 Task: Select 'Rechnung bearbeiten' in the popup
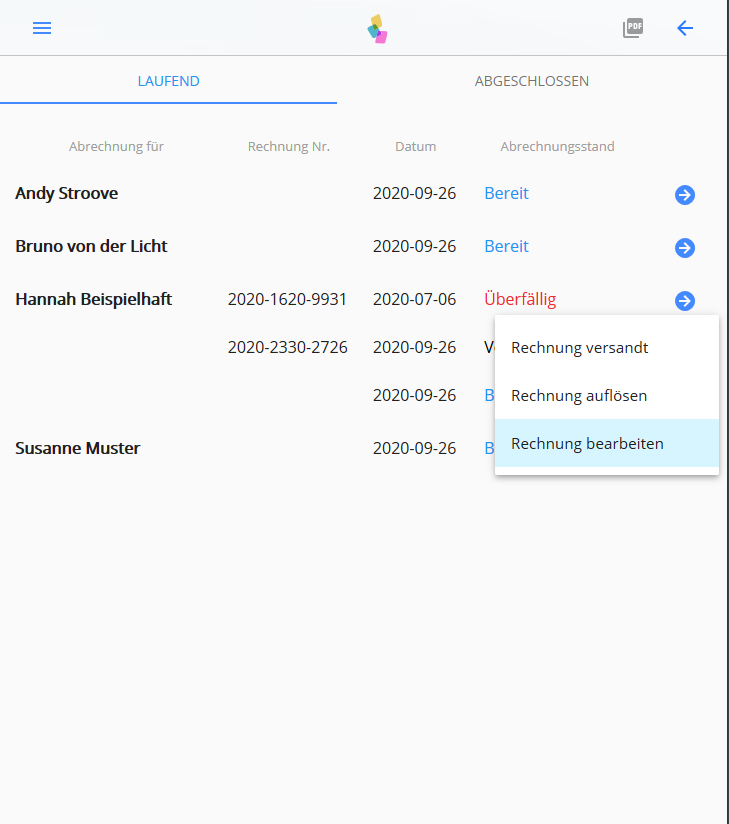(x=587, y=443)
